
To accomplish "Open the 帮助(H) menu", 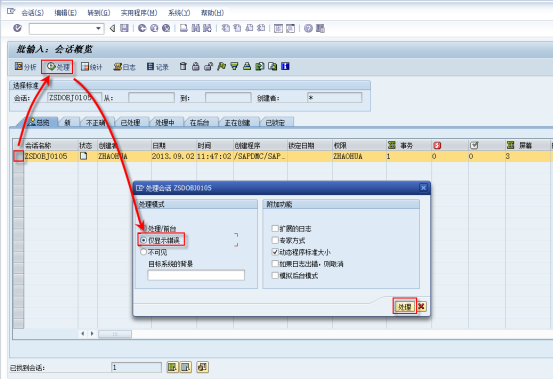I will pos(212,13).
